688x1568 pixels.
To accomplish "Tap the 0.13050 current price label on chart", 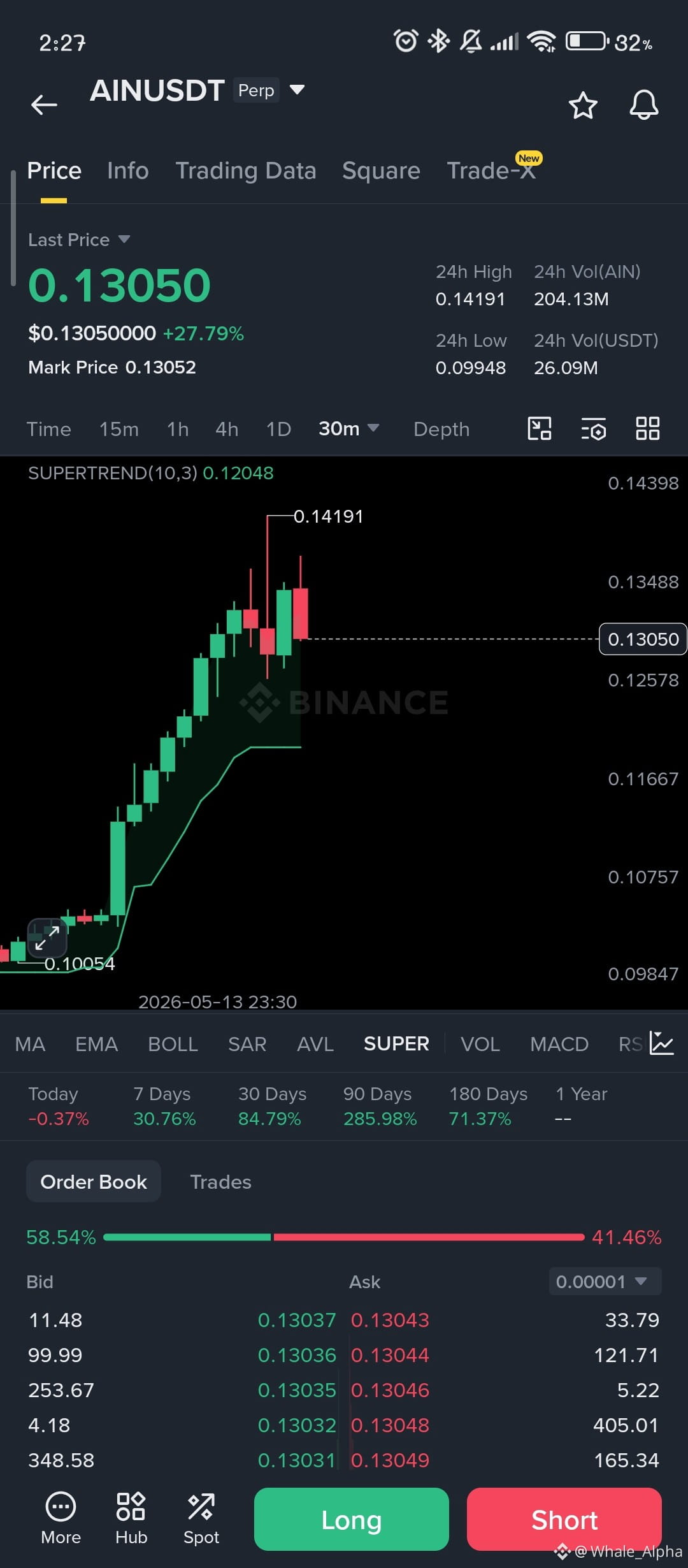I will (643, 639).
